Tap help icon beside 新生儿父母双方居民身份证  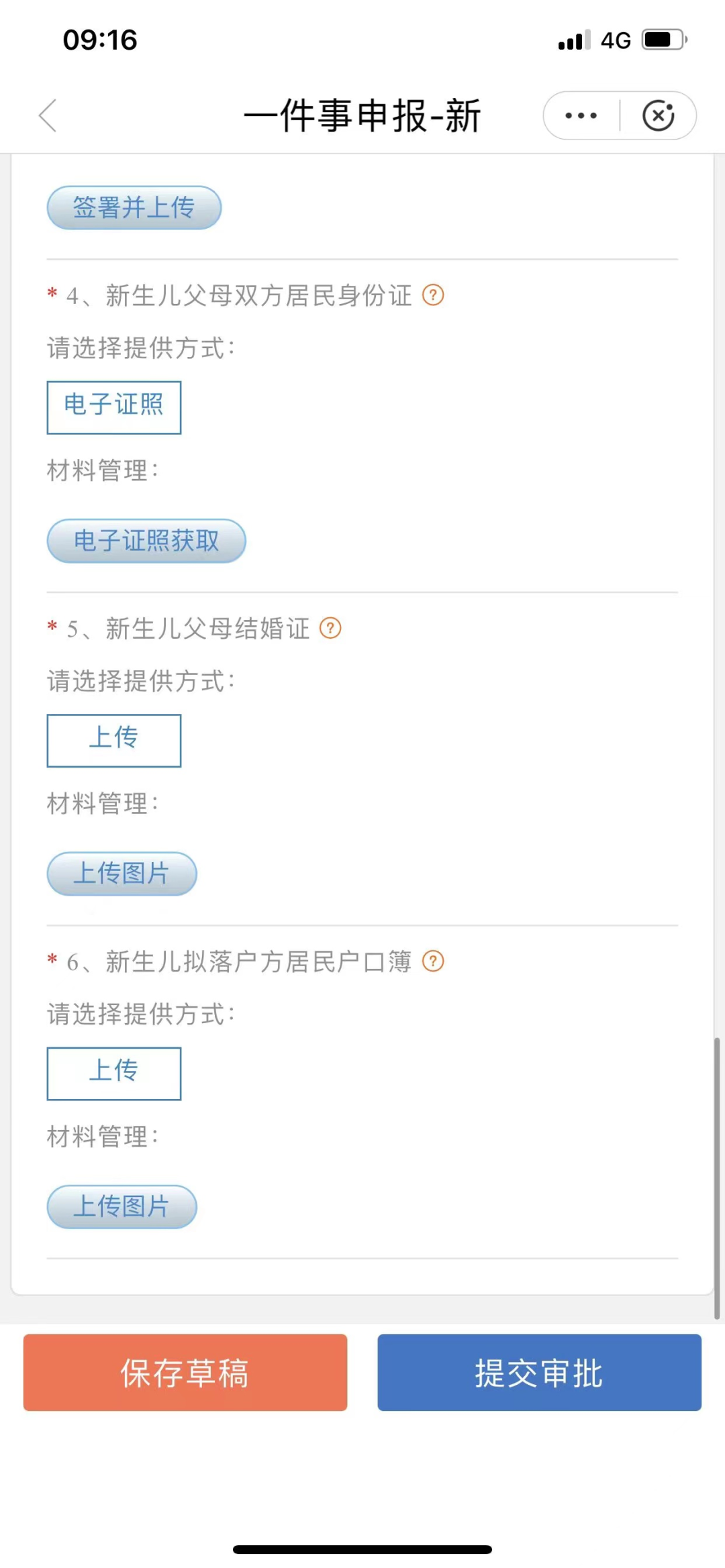pyautogui.click(x=433, y=295)
